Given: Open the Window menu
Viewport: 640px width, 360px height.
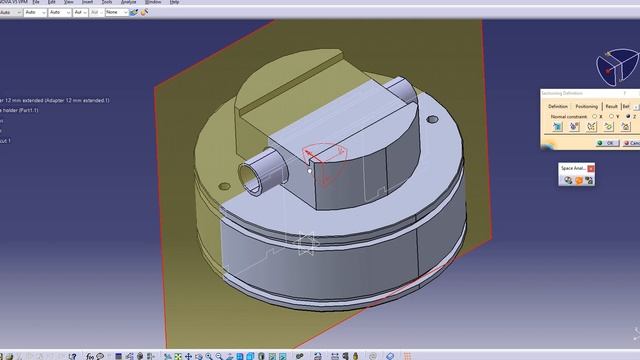Looking at the screenshot, I should click(x=153, y=2).
